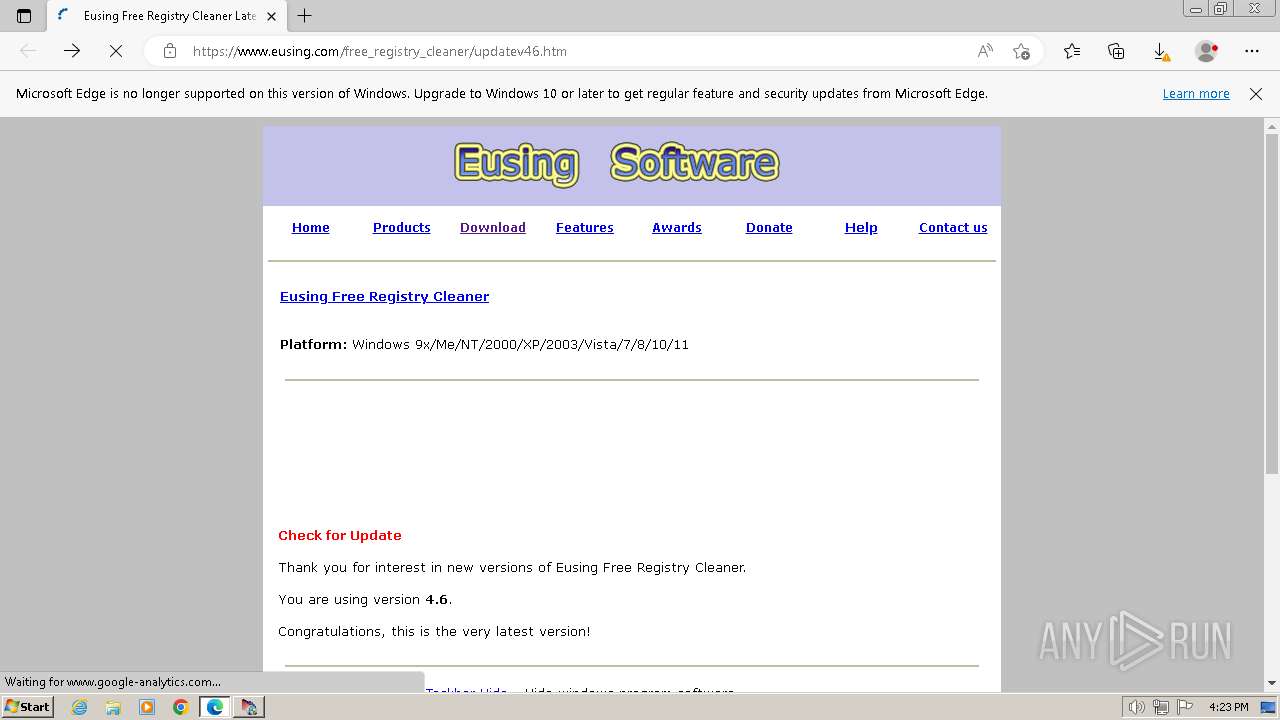The height and width of the screenshot is (720, 1280).
Task: Close the Eusing Free Registry Cleaner tab
Action: pos(271,16)
